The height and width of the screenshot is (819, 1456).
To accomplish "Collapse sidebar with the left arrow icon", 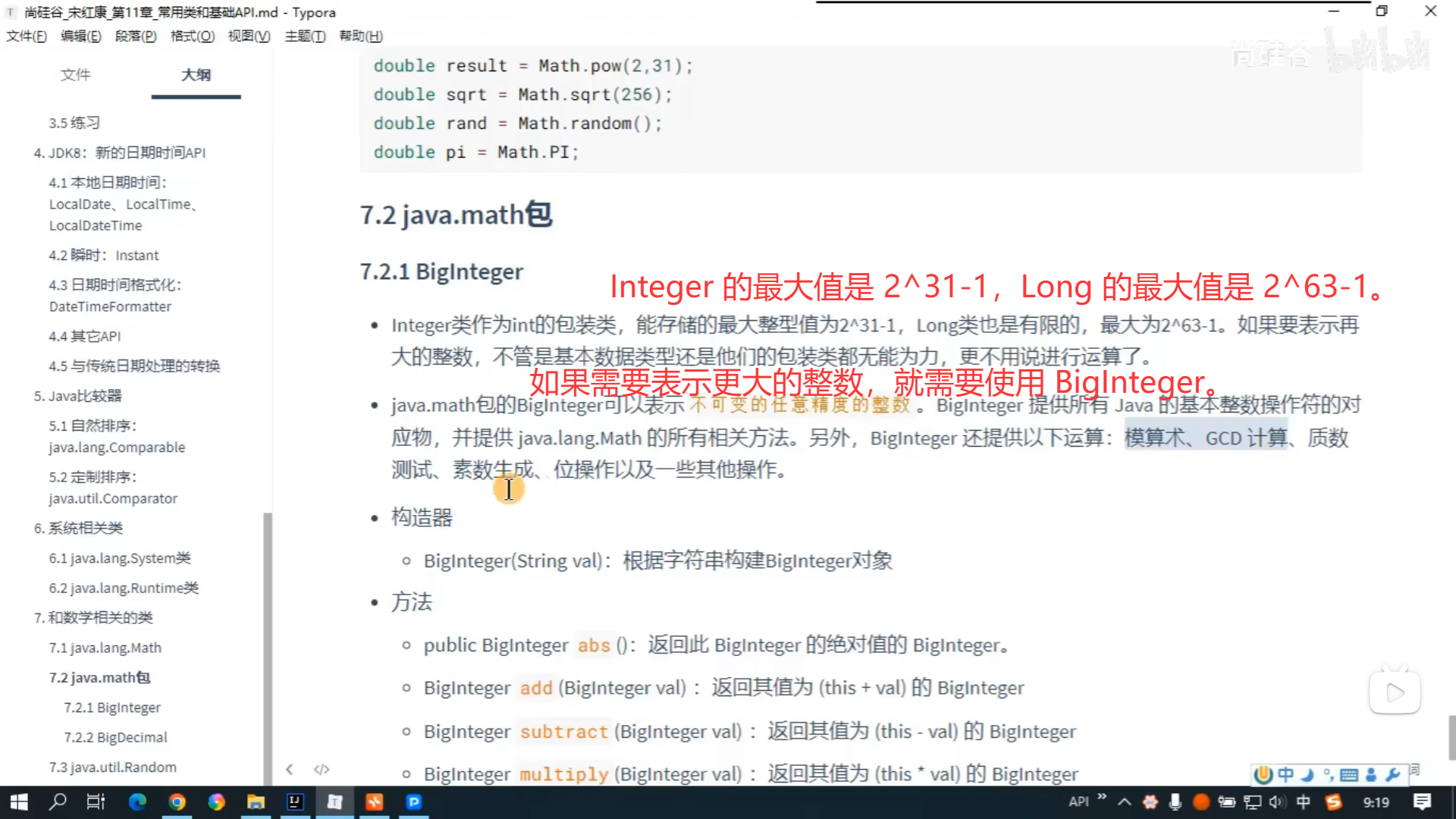I will [x=290, y=770].
